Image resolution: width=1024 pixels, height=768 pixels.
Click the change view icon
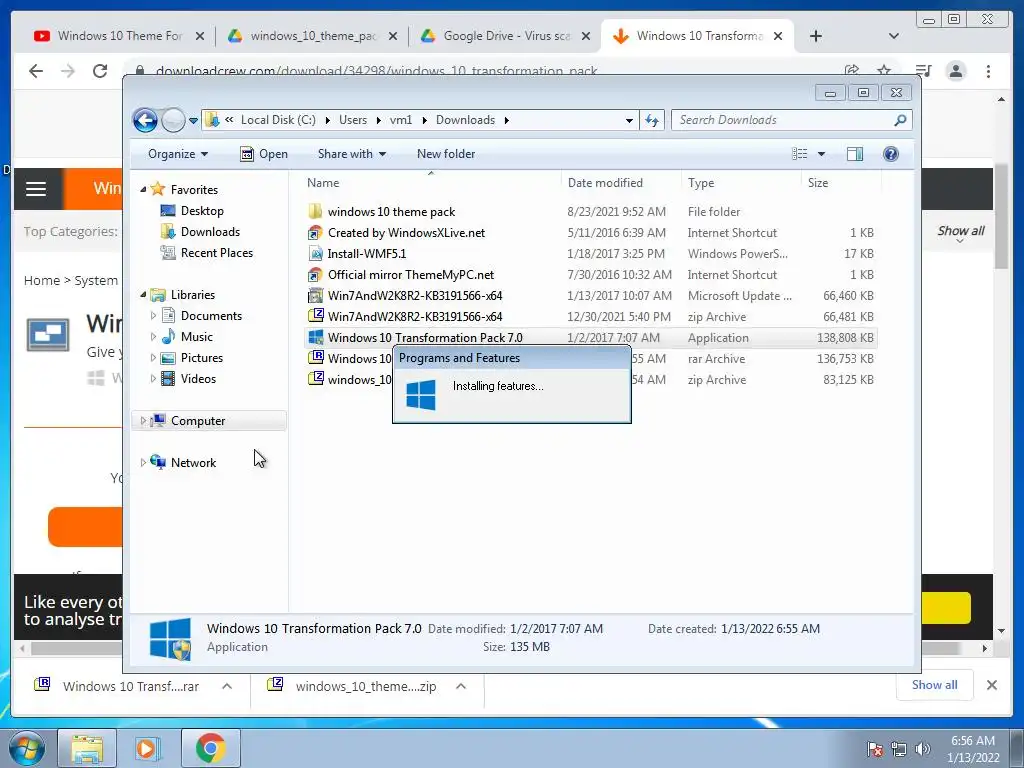click(799, 154)
